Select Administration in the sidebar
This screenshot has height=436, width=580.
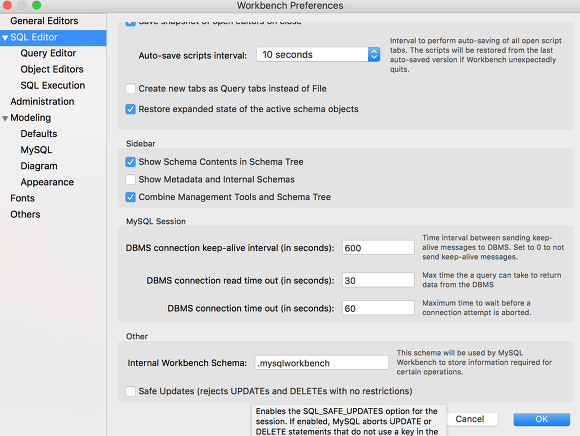(42, 101)
